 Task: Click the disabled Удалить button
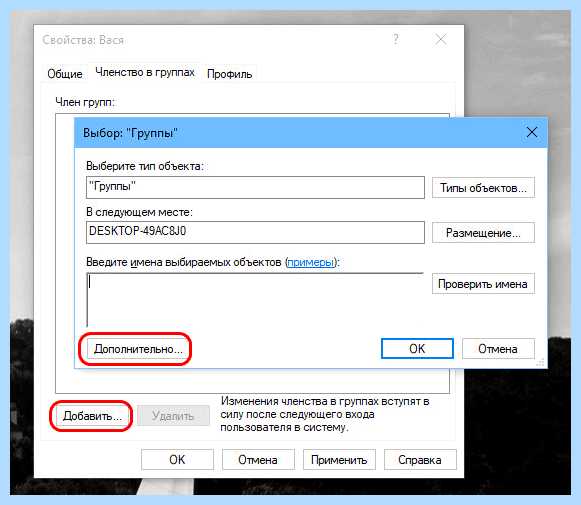click(173, 416)
